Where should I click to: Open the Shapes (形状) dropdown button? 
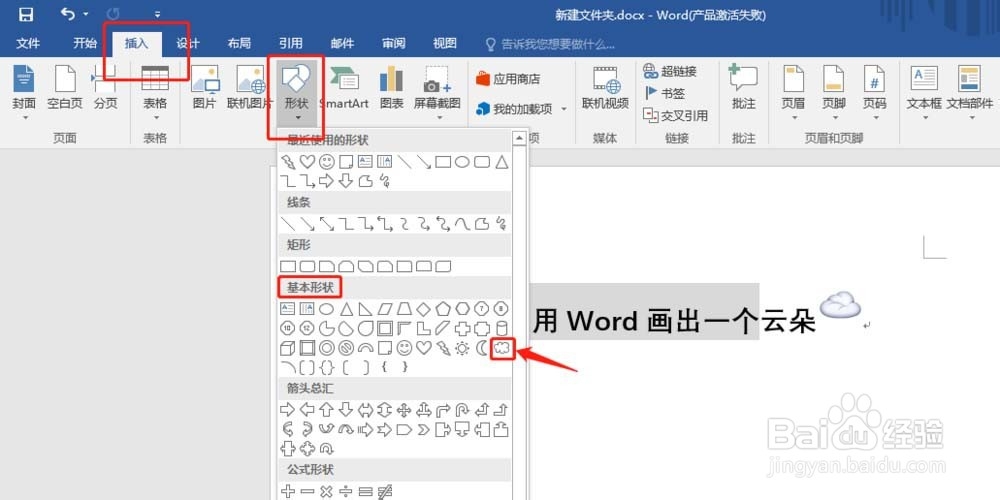(x=297, y=92)
